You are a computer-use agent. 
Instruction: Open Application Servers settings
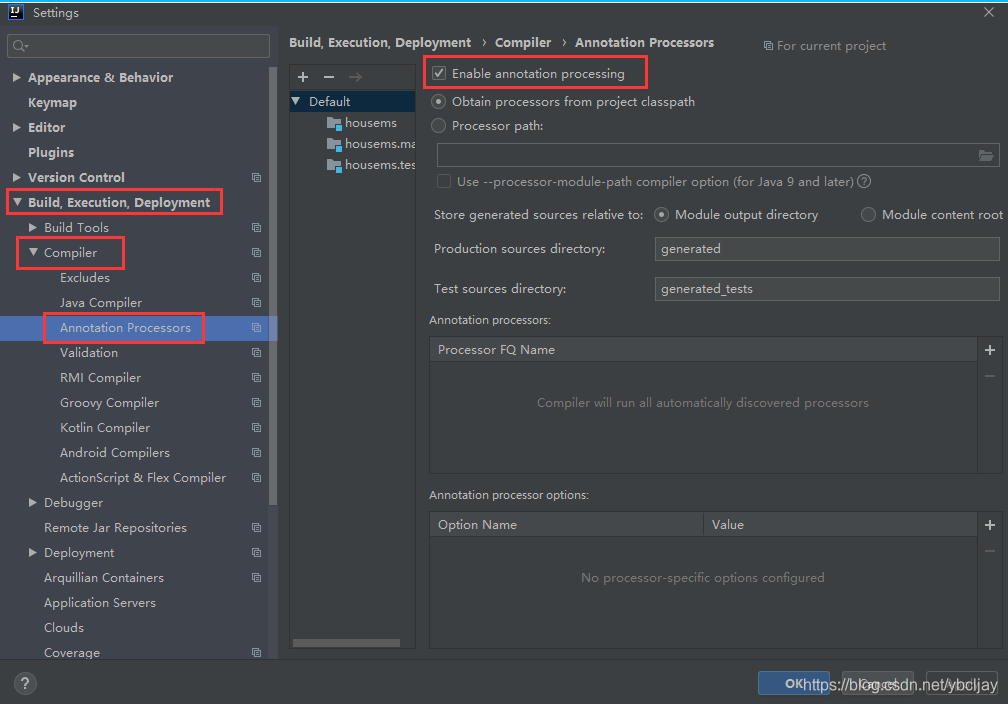tap(100, 603)
